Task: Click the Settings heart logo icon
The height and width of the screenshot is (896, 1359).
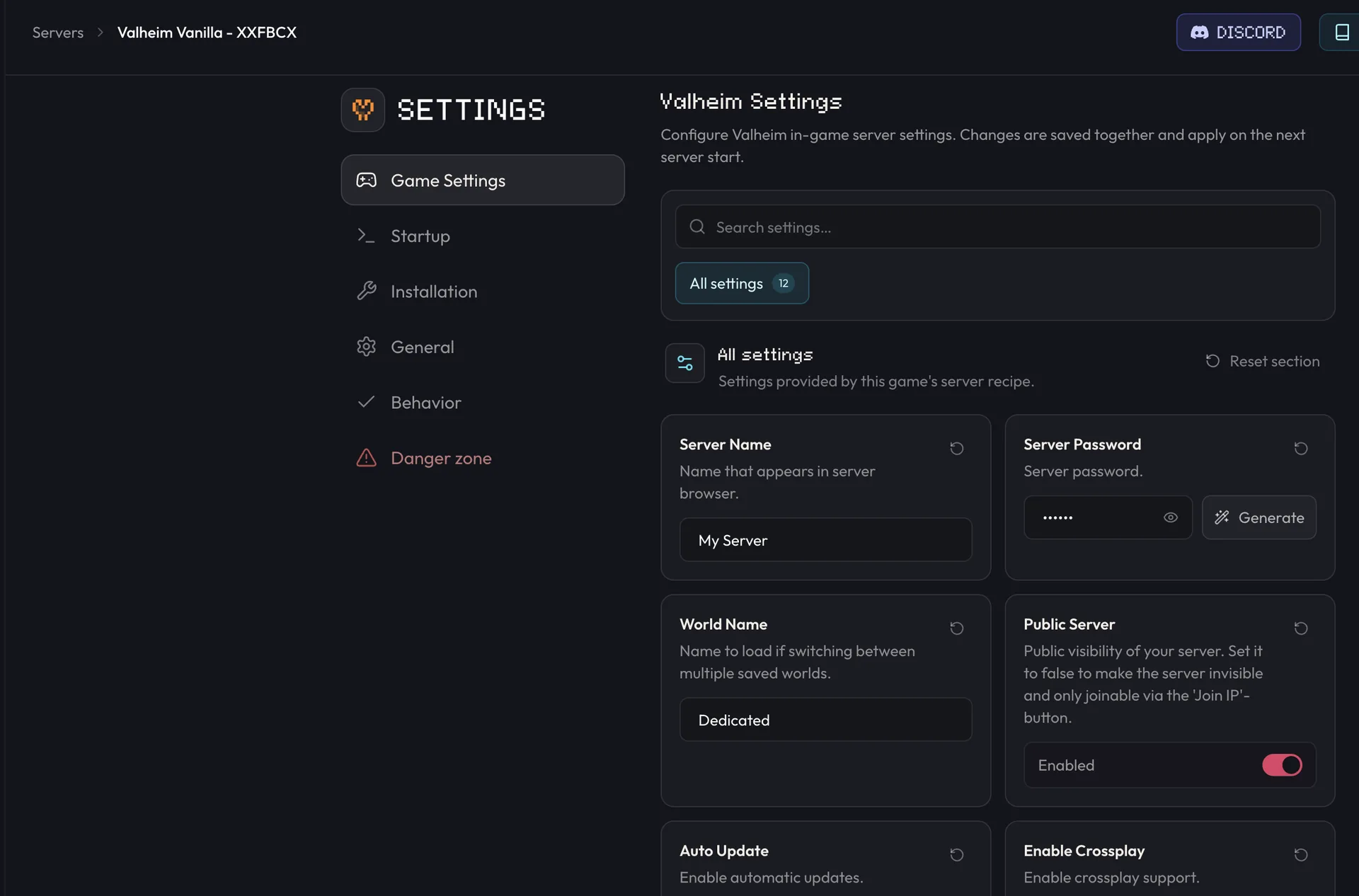Action: point(363,110)
